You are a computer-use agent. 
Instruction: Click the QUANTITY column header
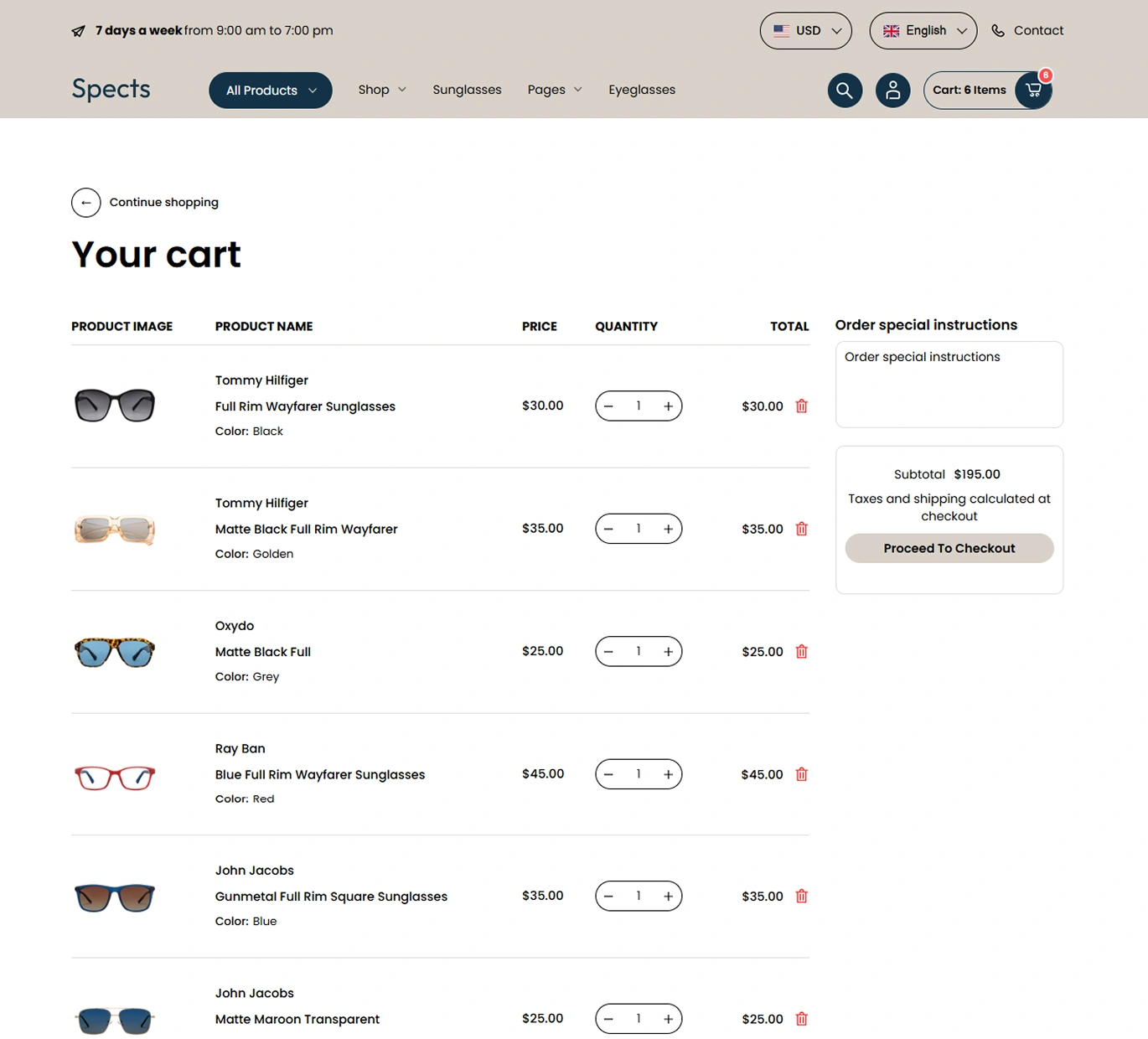click(x=627, y=327)
